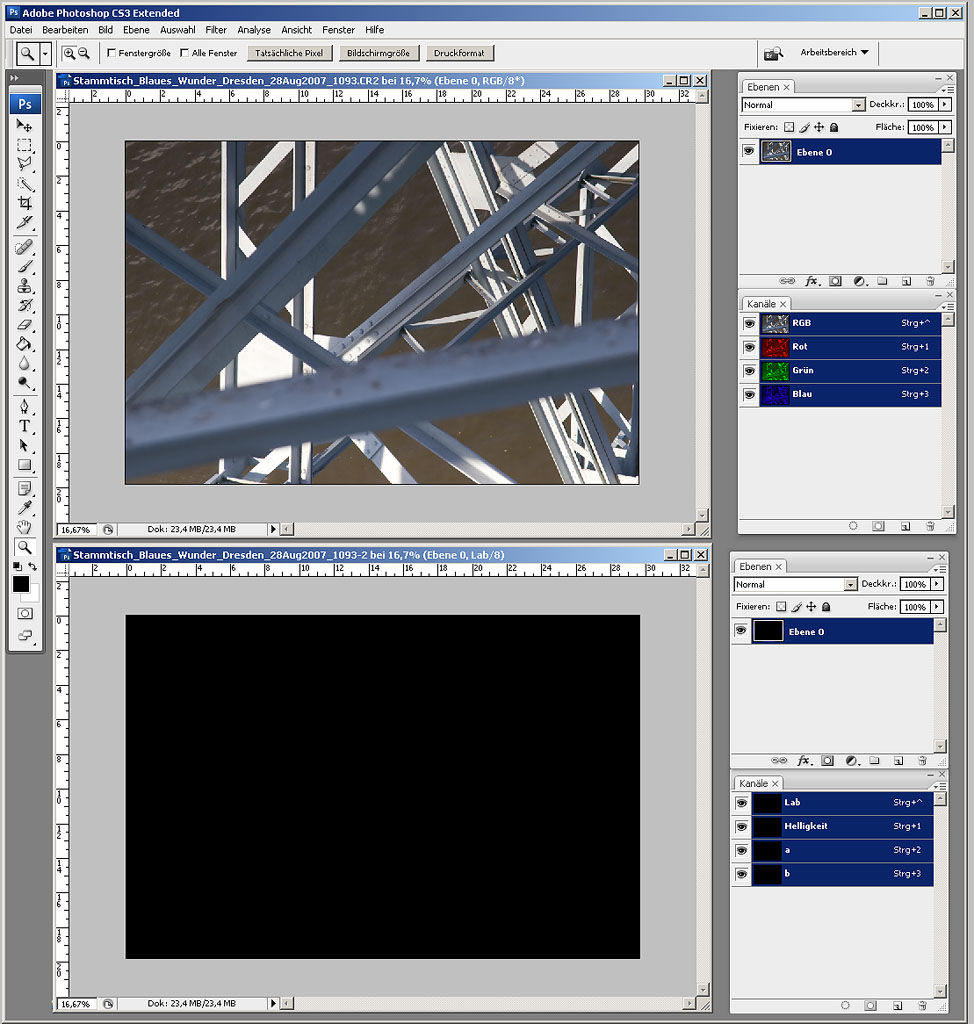
Task: Enable the Fenstergröße checkbox
Action: pyautogui.click(x=111, y=53)
